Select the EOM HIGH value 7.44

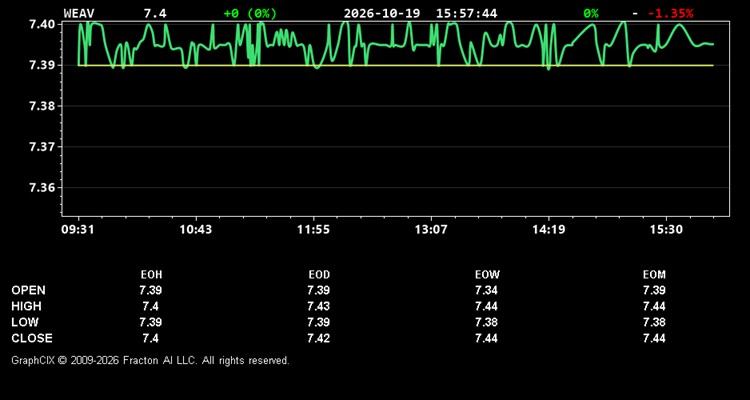click(654, 306)
